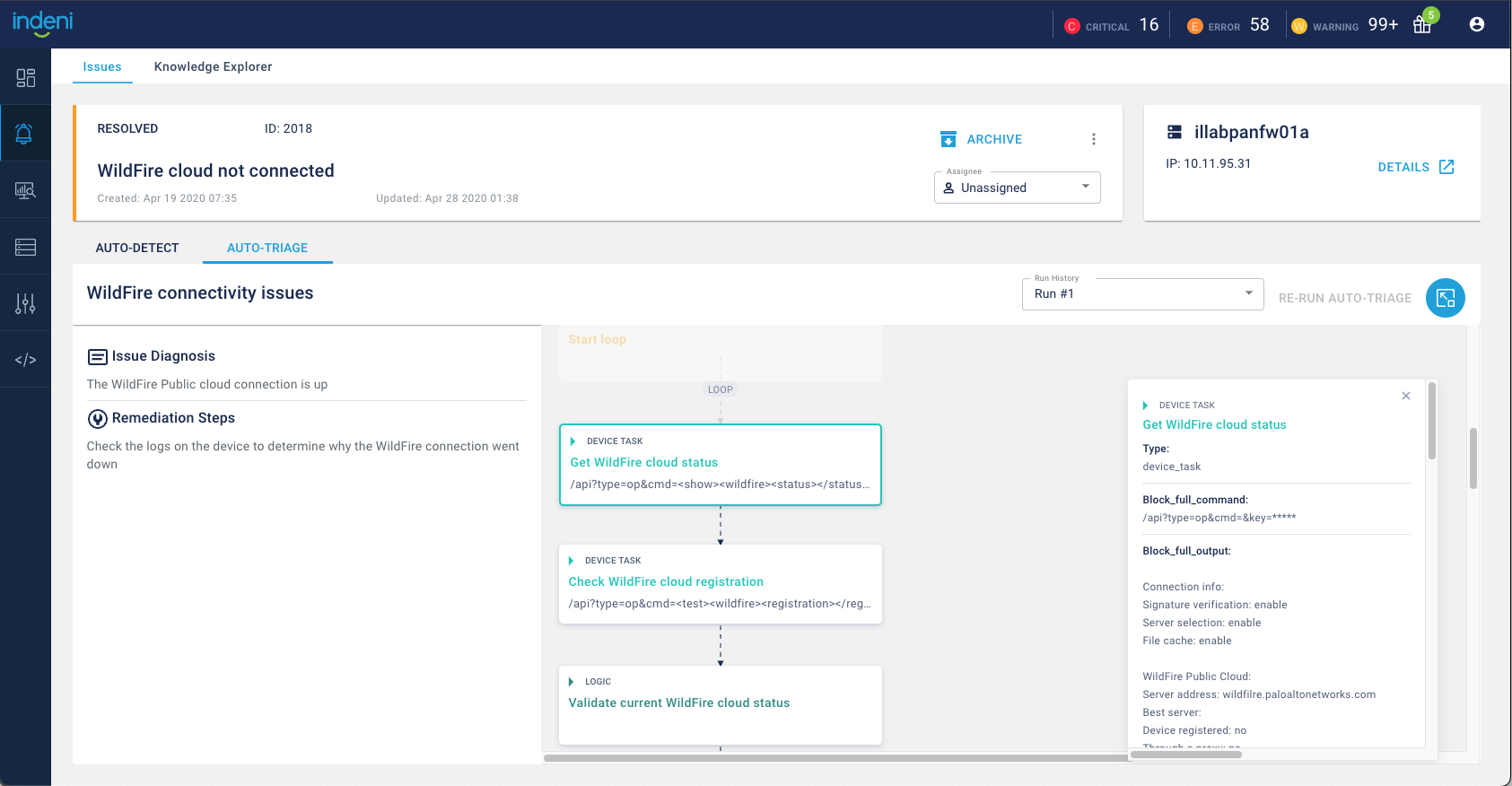Click the IP: 10.11.95.31 text
Viewport: 1512px width, 786px height.
click(x=1208, y=163)
